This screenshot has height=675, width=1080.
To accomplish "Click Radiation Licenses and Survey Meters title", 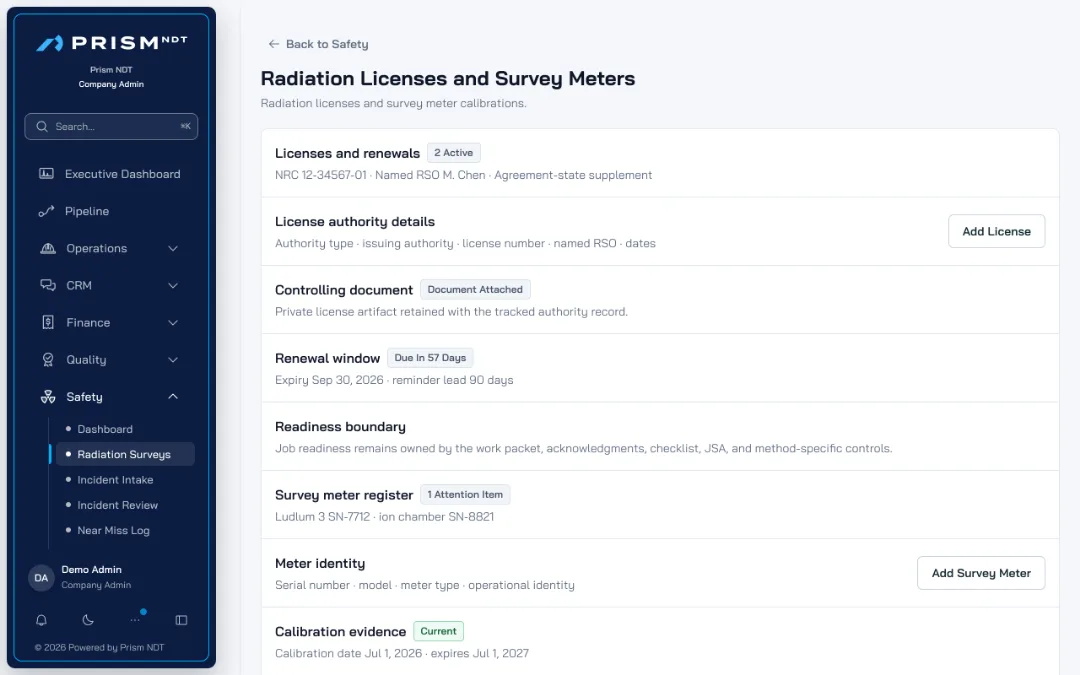I will click(x=448, y=79).
